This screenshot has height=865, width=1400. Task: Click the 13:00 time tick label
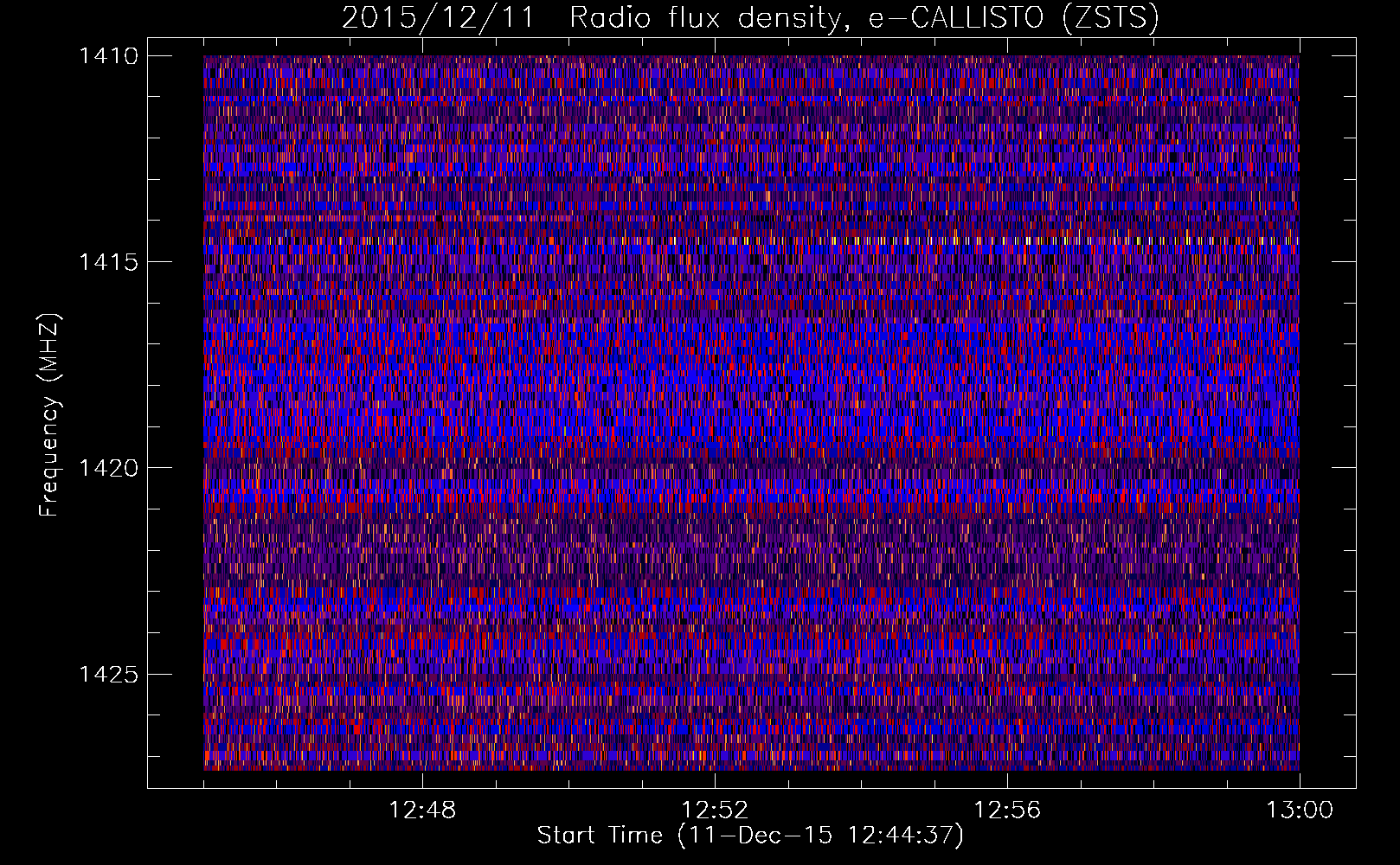coord(1300,811)
